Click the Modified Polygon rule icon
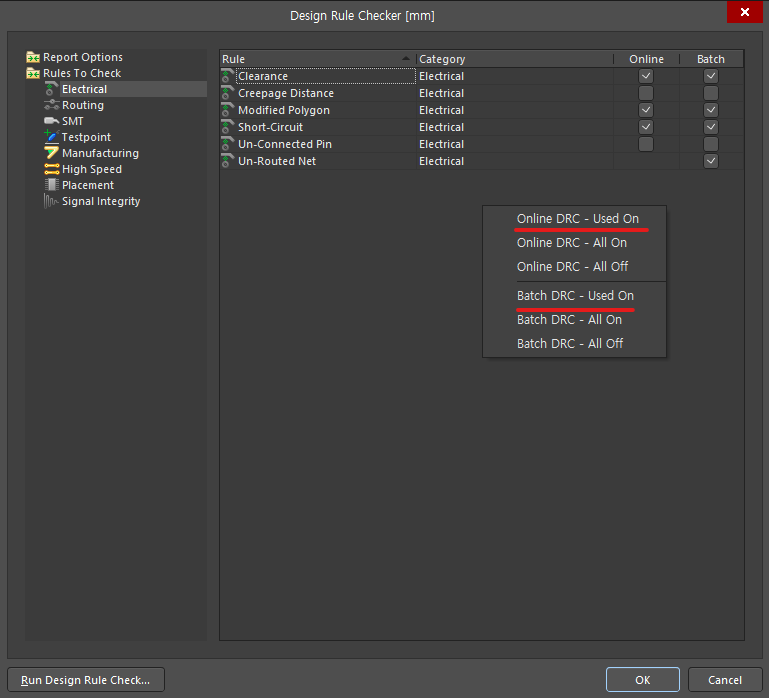The height and width of the screenshot is (698, 769). tap(227, 110)
